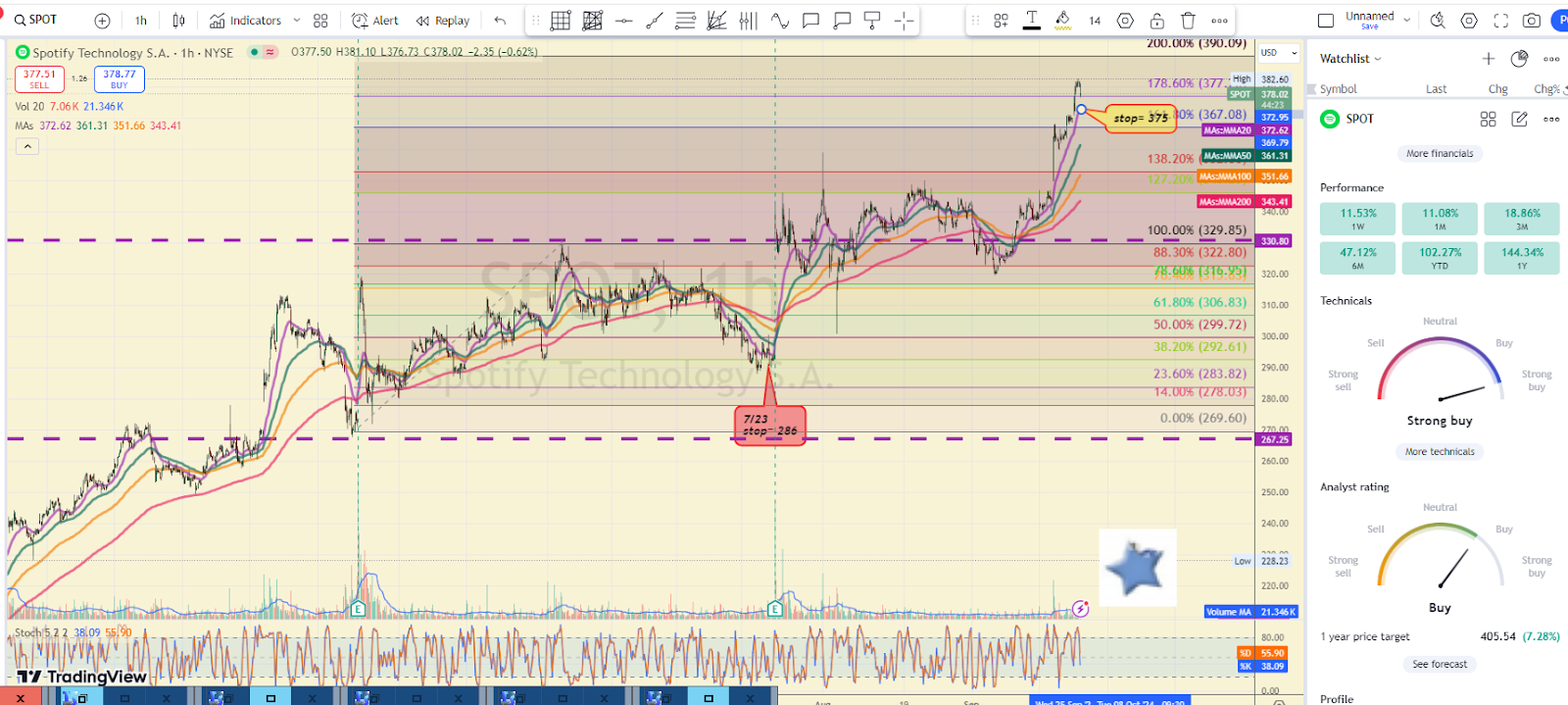Click the BUY 378.77 price button
This screenshot has height=705, width=1568.
[x=120, y=78]
